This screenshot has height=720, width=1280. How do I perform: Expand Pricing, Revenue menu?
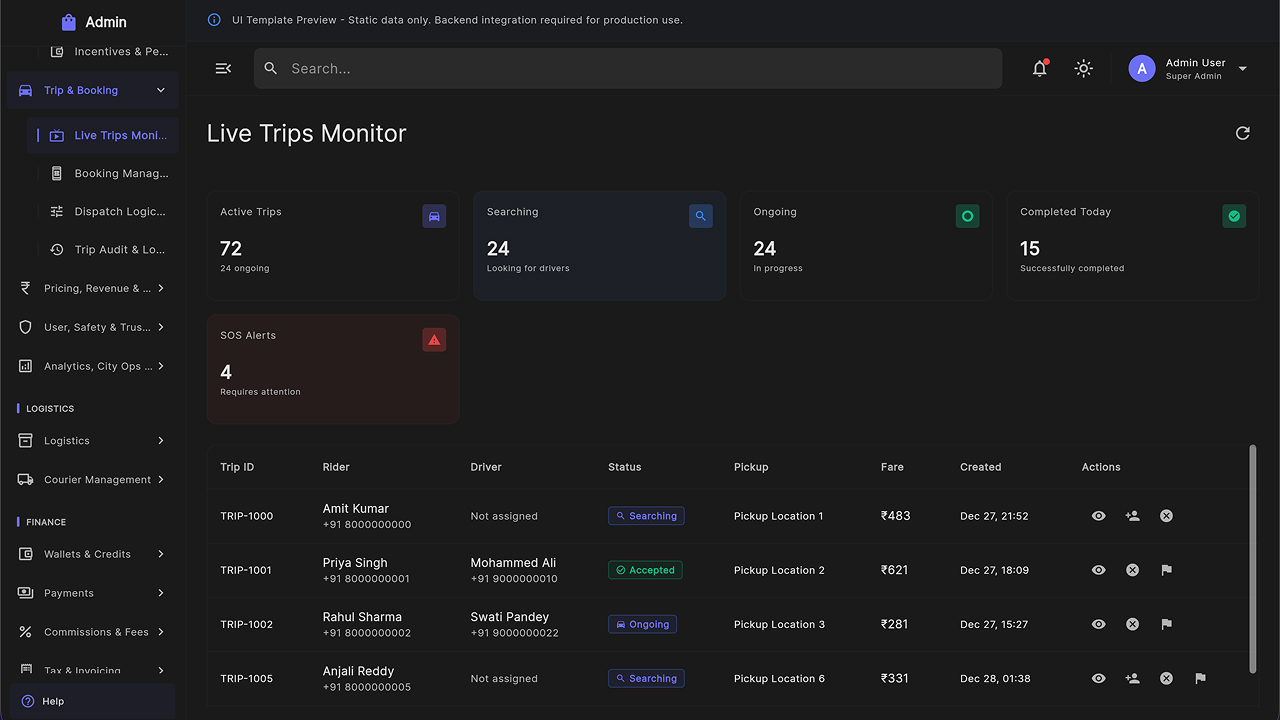tap(92, 288)
